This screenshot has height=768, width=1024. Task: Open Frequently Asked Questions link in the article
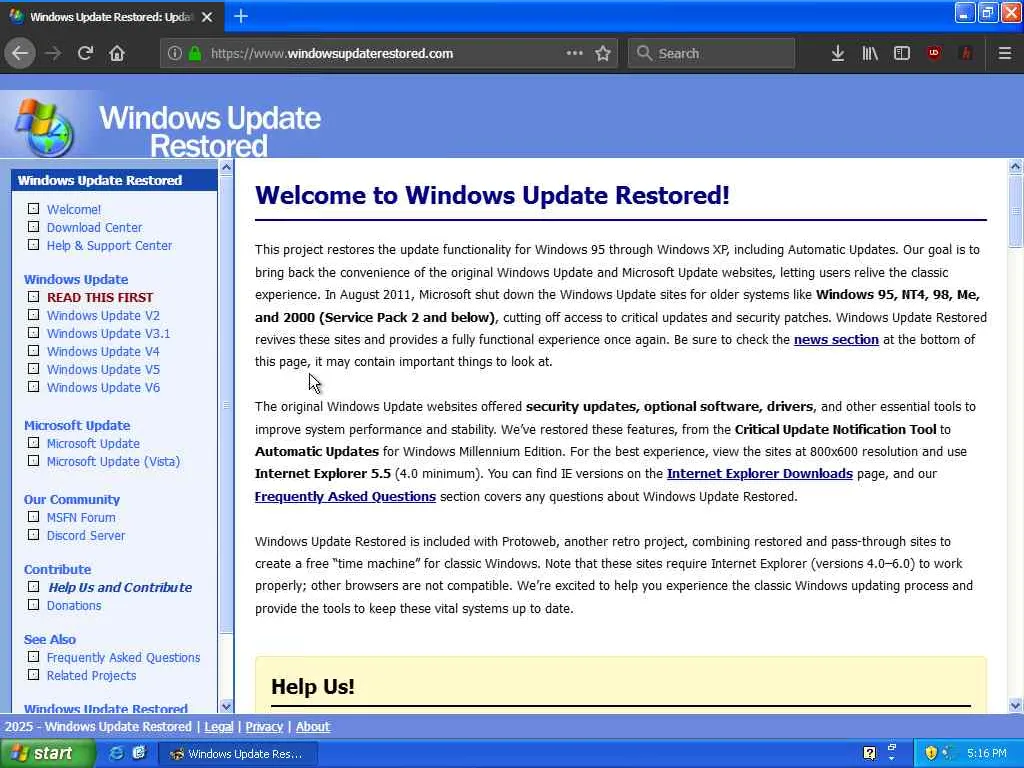(345, 496)
